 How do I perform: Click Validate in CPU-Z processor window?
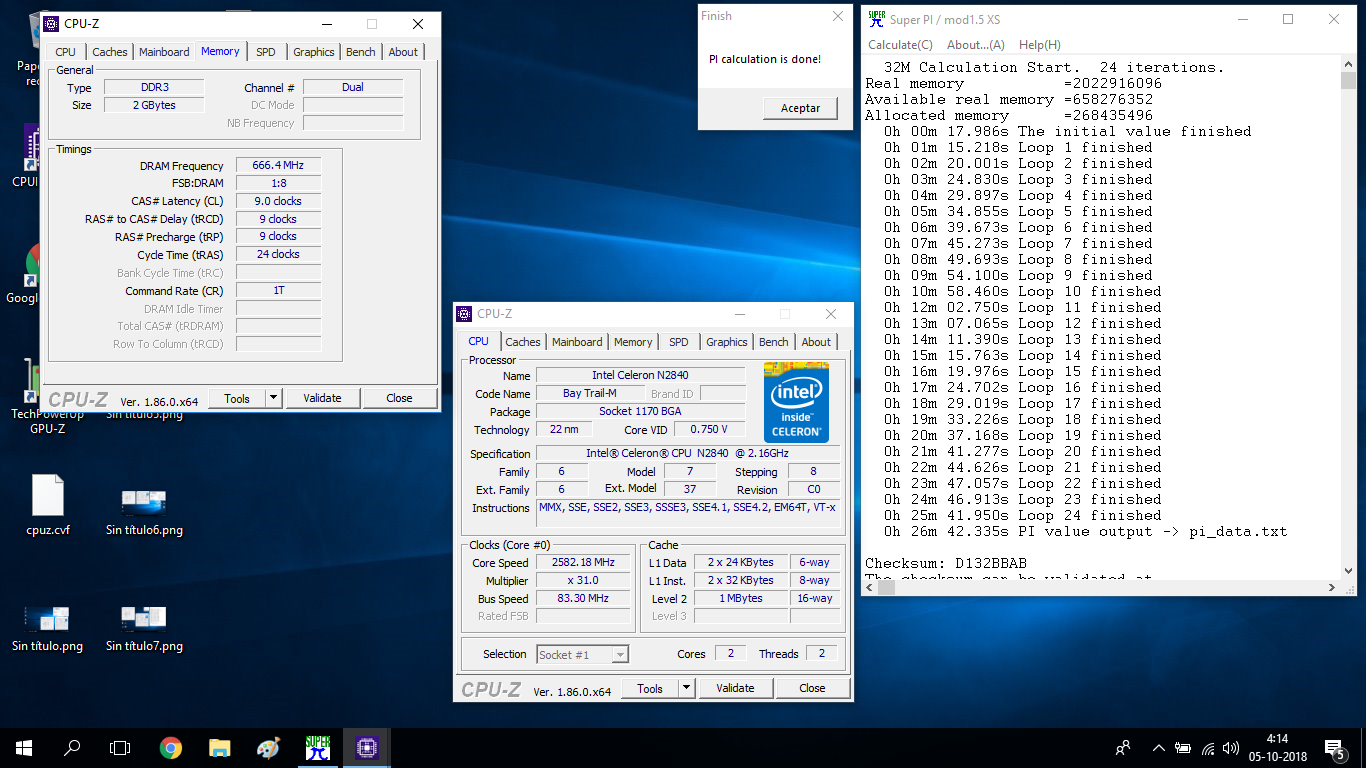pyautogui.click(x=735, y=688)
